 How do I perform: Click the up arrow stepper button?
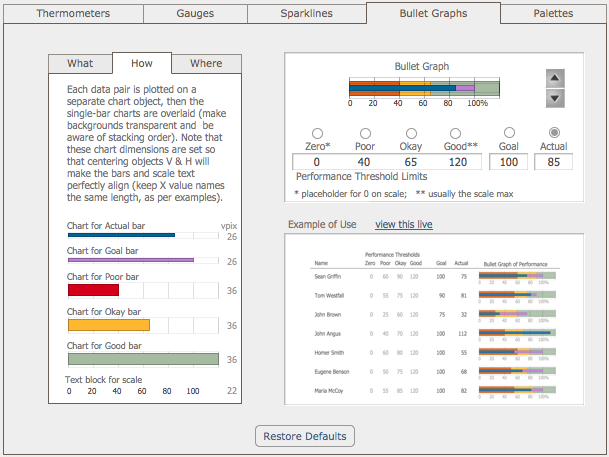pos(555,78)
